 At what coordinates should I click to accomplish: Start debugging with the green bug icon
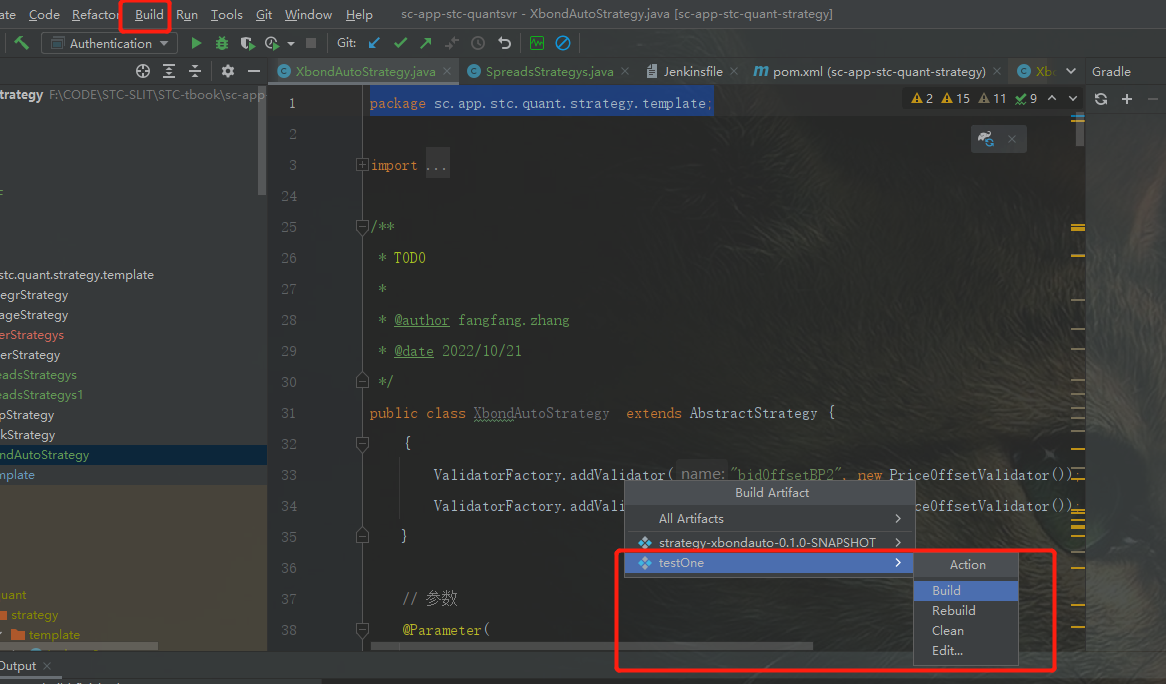point(222,43)
